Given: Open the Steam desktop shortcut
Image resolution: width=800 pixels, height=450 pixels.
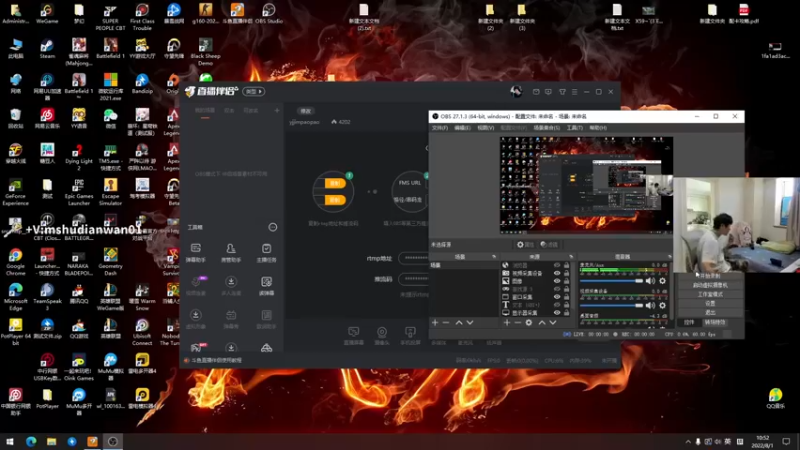Looking at the screenshot, I should [x=47, y=49].
